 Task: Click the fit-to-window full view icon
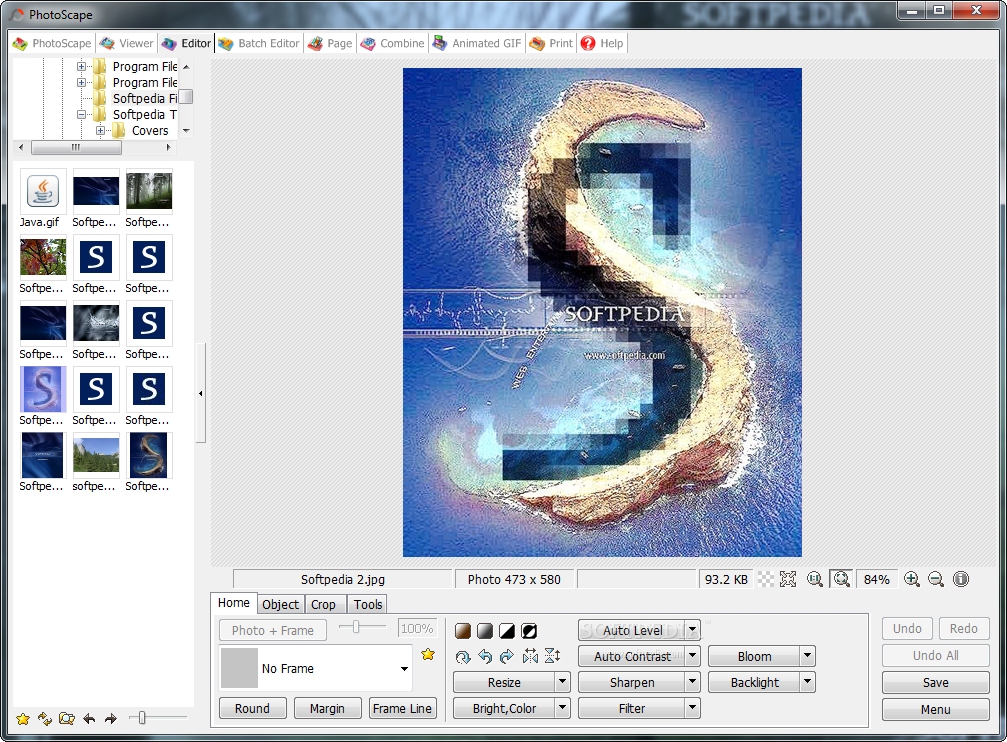tap(788, 579)
